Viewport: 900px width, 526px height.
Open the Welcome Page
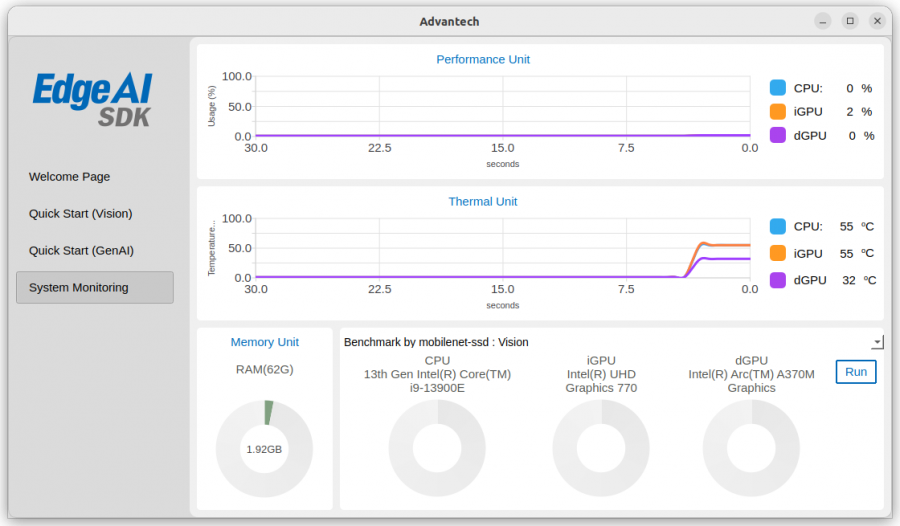[69, 177]
